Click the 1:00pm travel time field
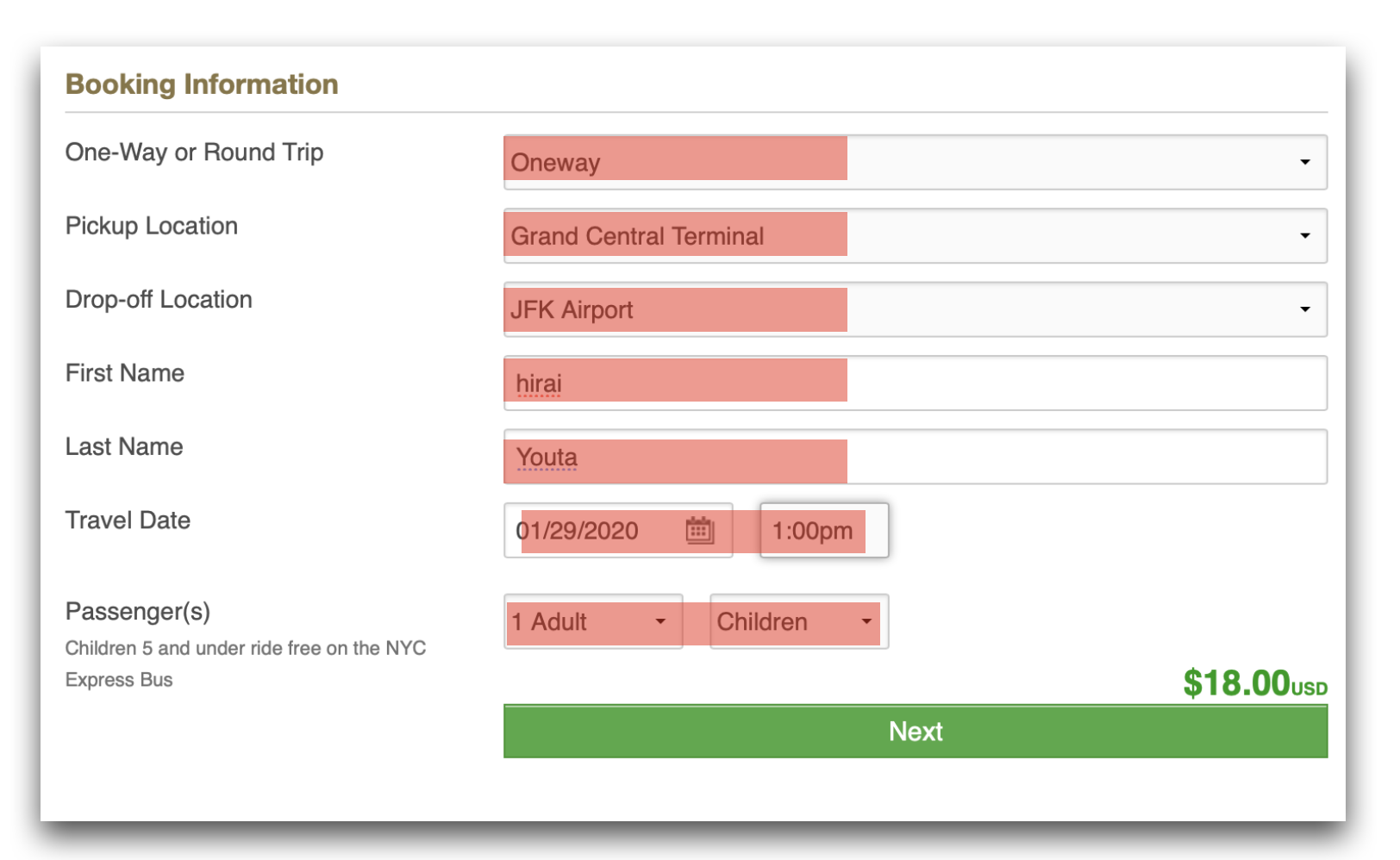 [x=824, y=531]
